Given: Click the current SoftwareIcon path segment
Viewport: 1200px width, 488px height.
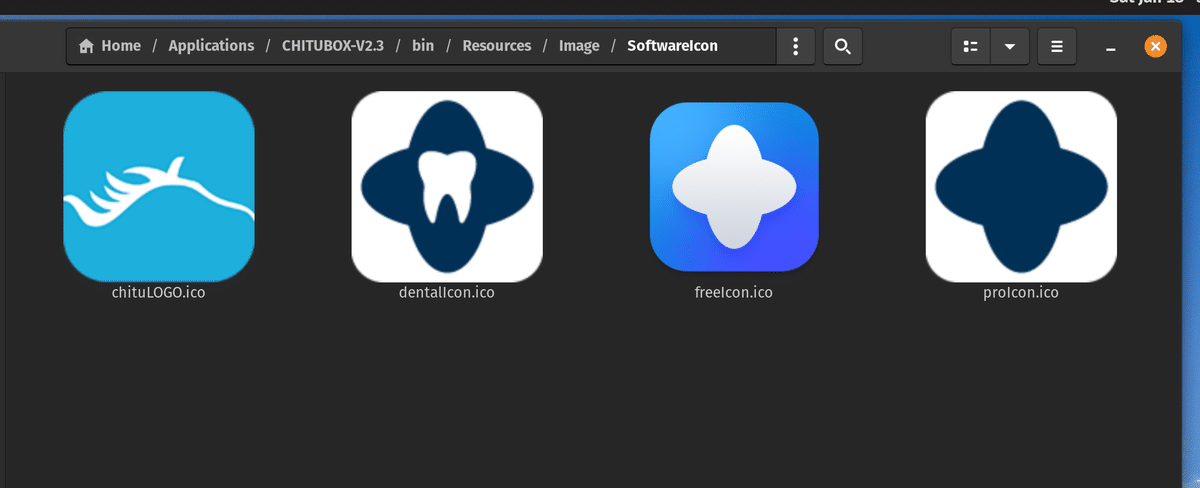Looking at the screenshot, I should coord(672,46).
